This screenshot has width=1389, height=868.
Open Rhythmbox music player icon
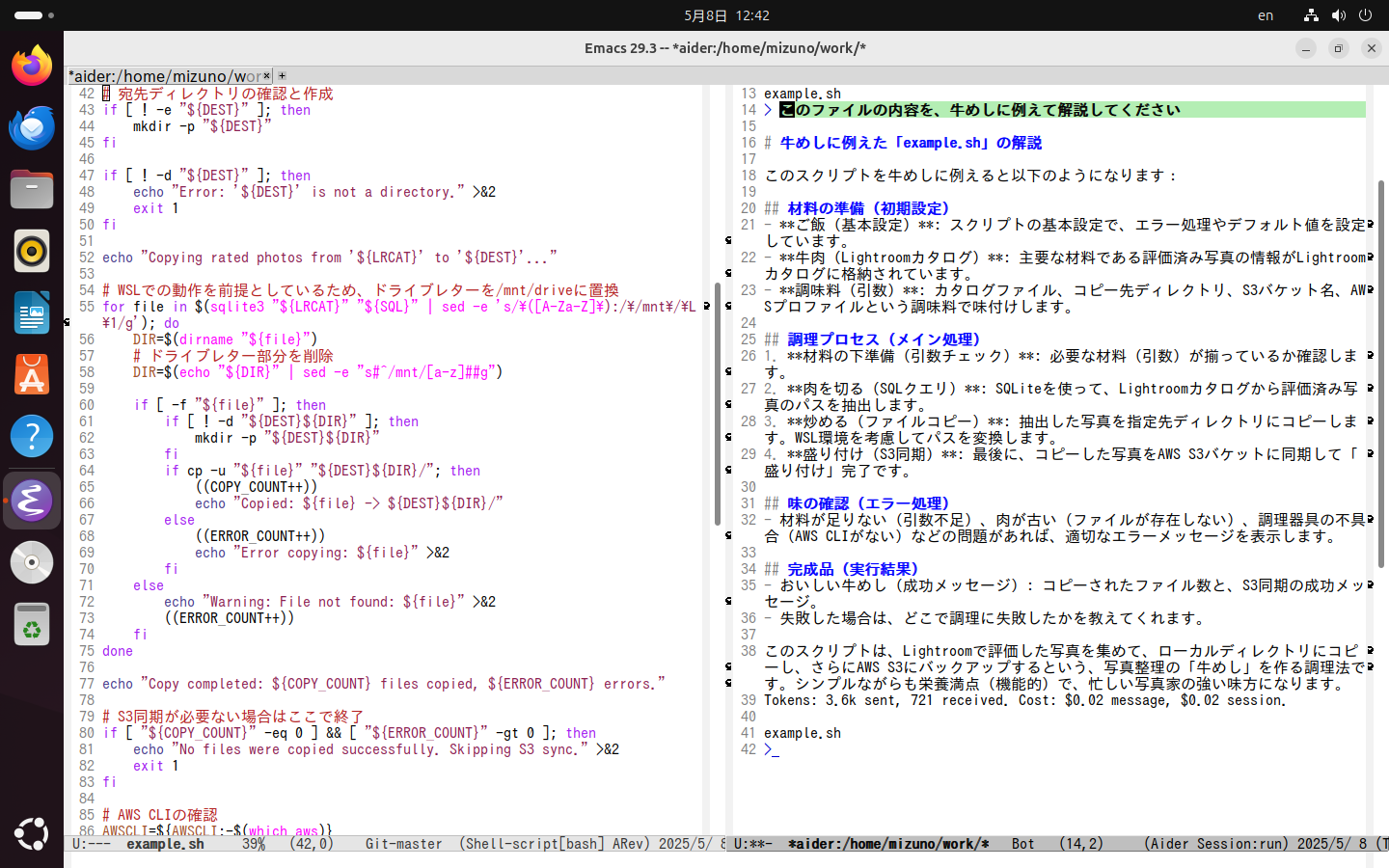click(32, 251)
